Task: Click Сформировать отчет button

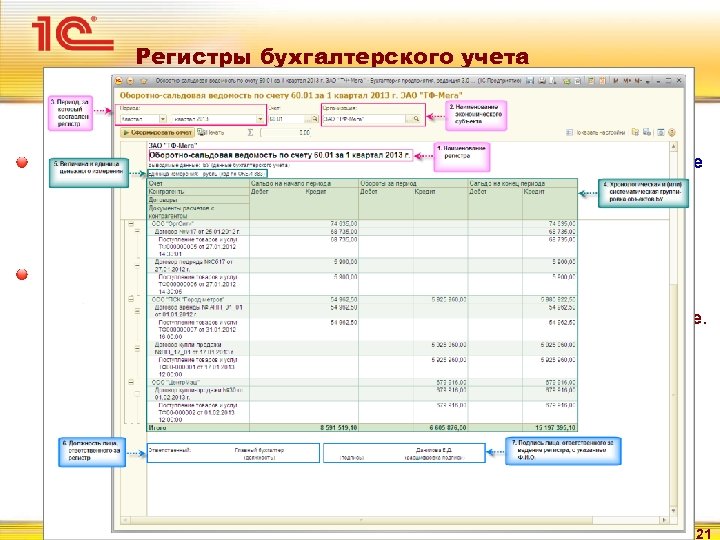Action: (157, 133)
